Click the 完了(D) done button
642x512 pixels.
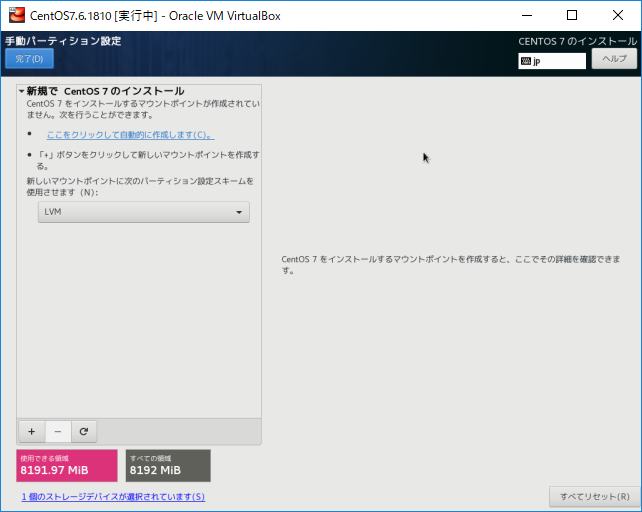[x=29, y=59]
